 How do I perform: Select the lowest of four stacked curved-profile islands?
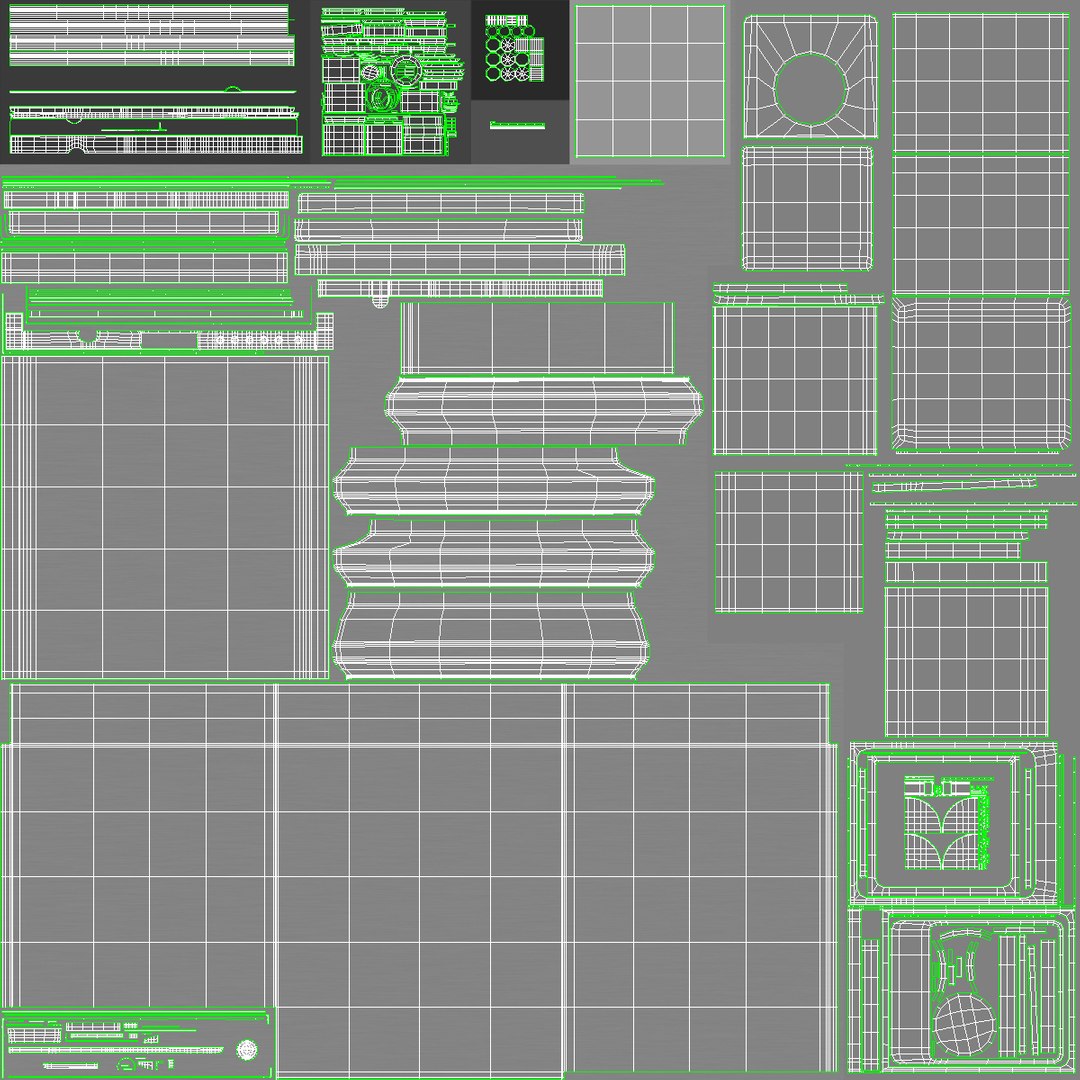pyautogui.click(x=490, y=634)
